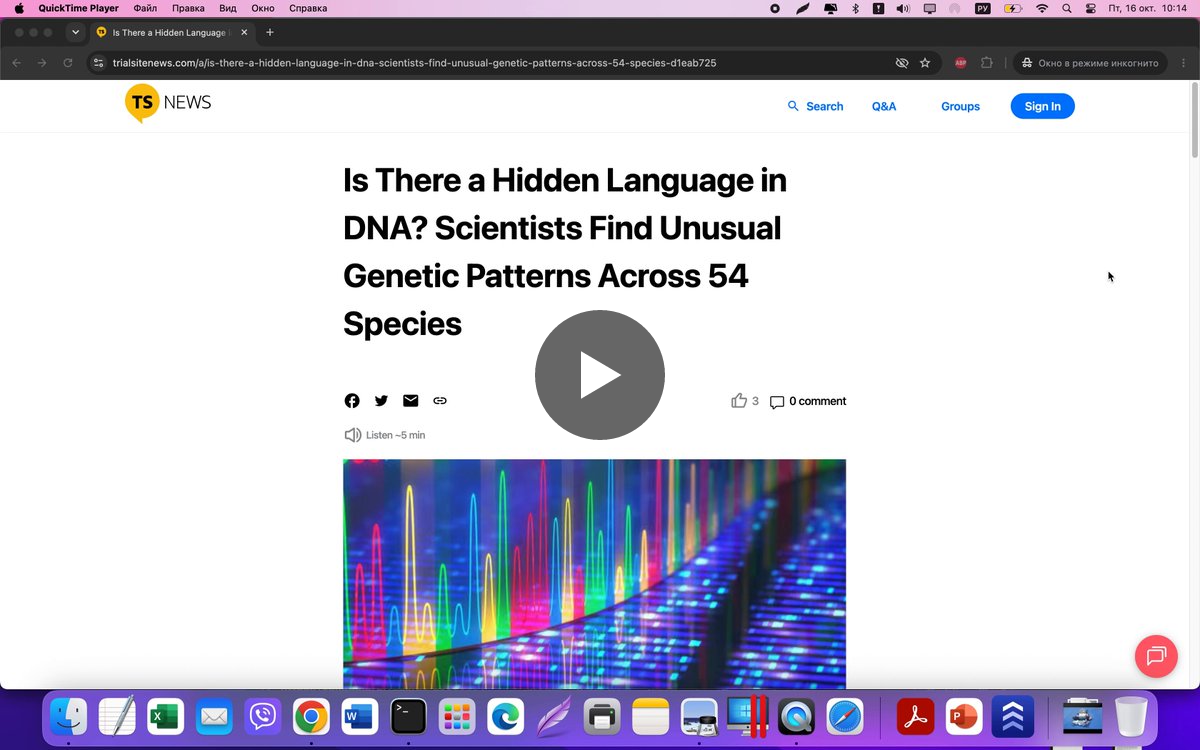1200x750 pixels.
Task: Open the volume control in the menu bar
Action: pos(903,8)
